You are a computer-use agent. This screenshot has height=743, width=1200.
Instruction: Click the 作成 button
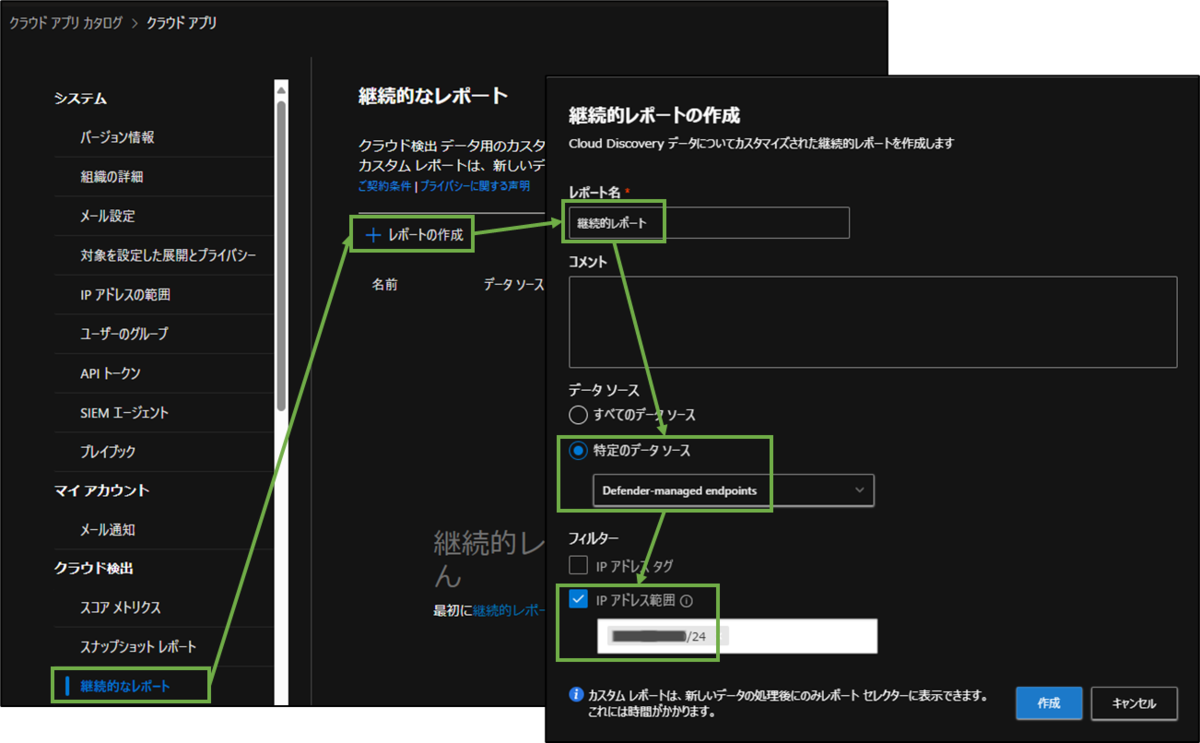pos(1048,703)
